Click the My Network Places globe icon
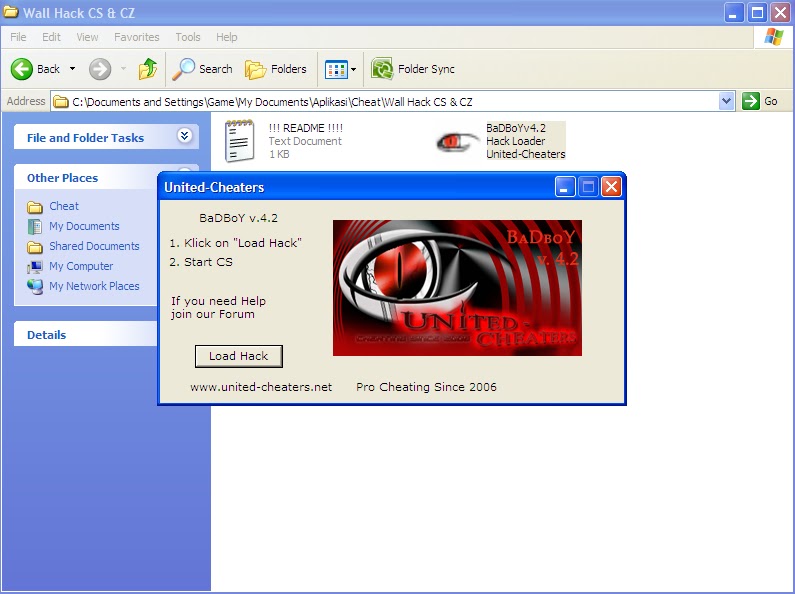 coord(35,287)
